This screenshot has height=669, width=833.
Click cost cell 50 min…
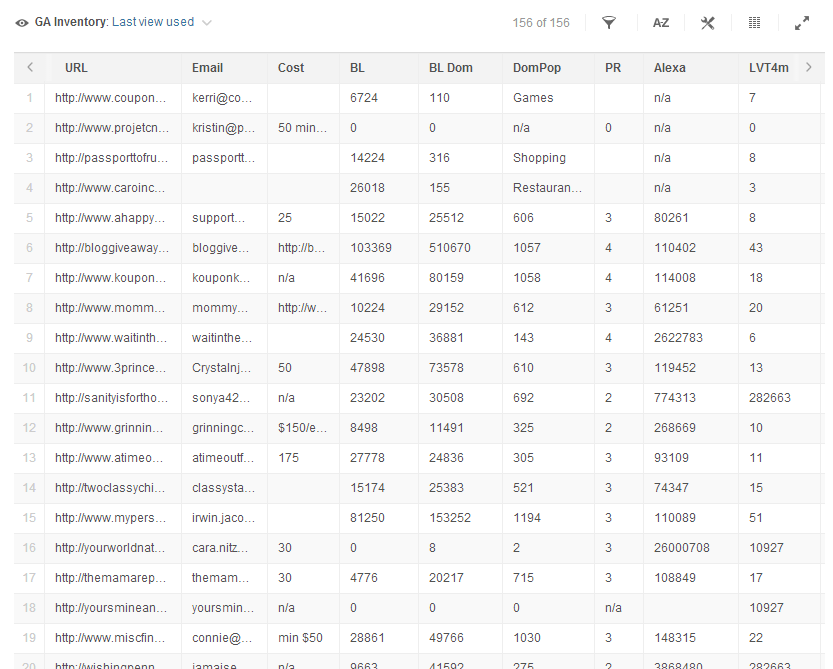(x=303, y=128)
